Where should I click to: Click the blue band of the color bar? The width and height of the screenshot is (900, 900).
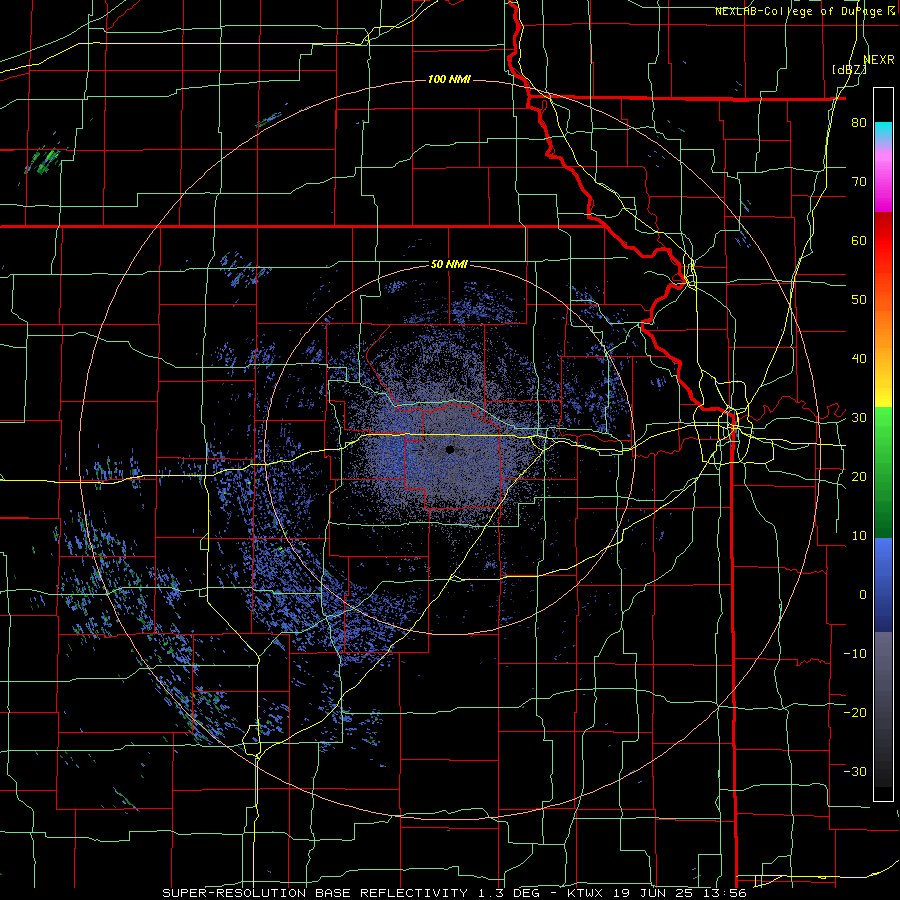tap(883, 585)
